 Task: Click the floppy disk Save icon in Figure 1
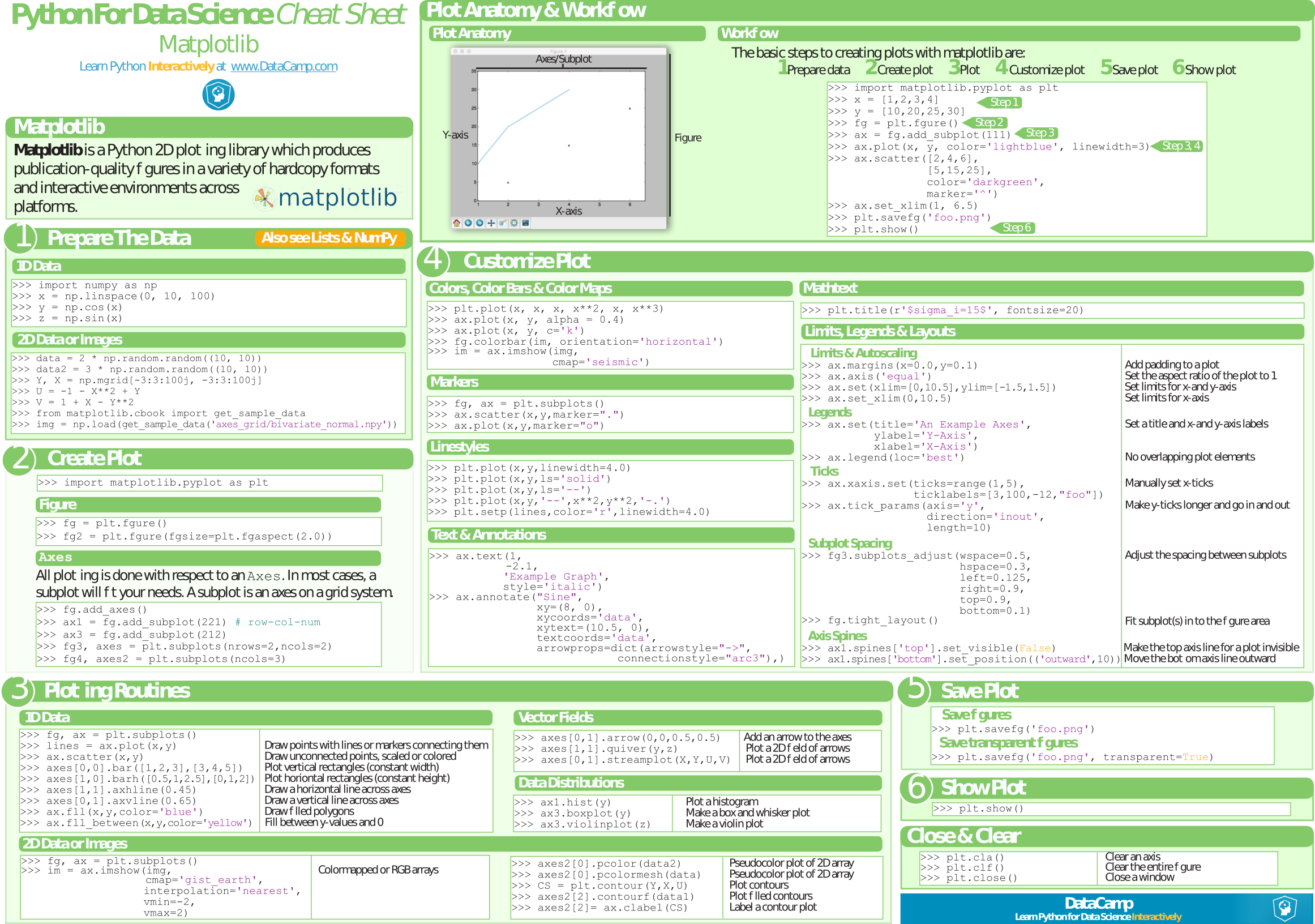click(525, 223)
